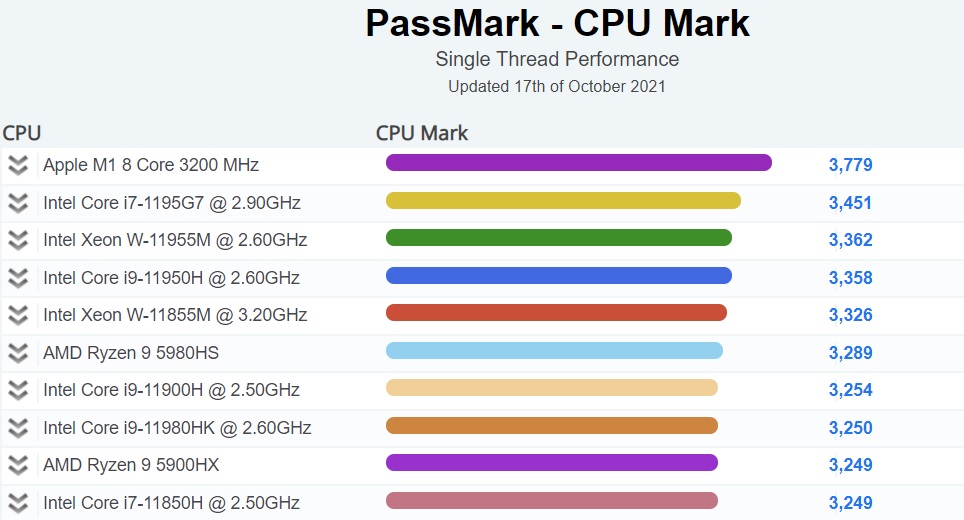Open Intel Core i9-11980HK @ 2.60GHz link
This screenshot has height=520, width=964.
click(x=177, y=428)
